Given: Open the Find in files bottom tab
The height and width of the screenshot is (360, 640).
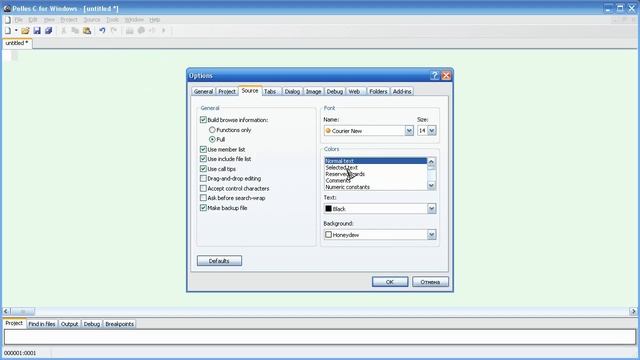Looking at the screenshot, I should (x=42, y=324).
